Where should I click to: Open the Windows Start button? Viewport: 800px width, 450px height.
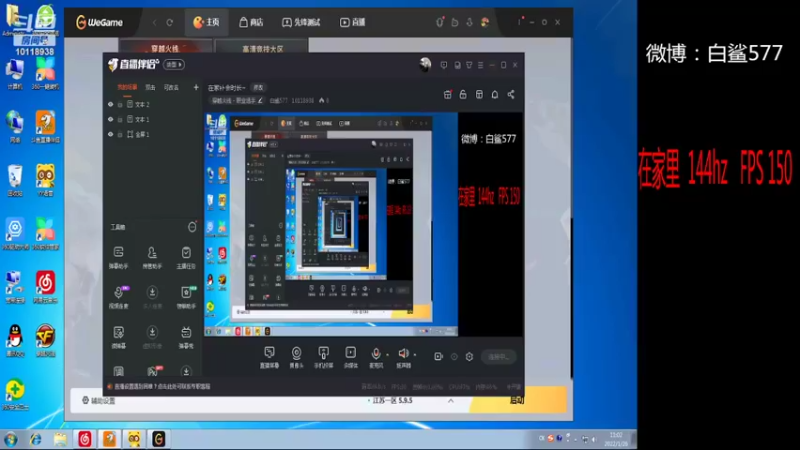[x=11, y=439]
